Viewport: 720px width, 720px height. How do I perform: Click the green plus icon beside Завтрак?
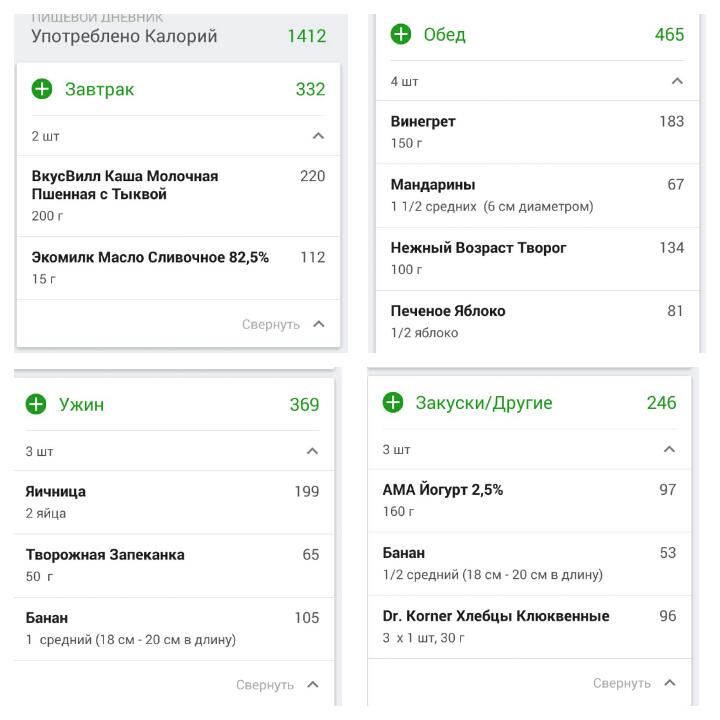pos(42,89)
